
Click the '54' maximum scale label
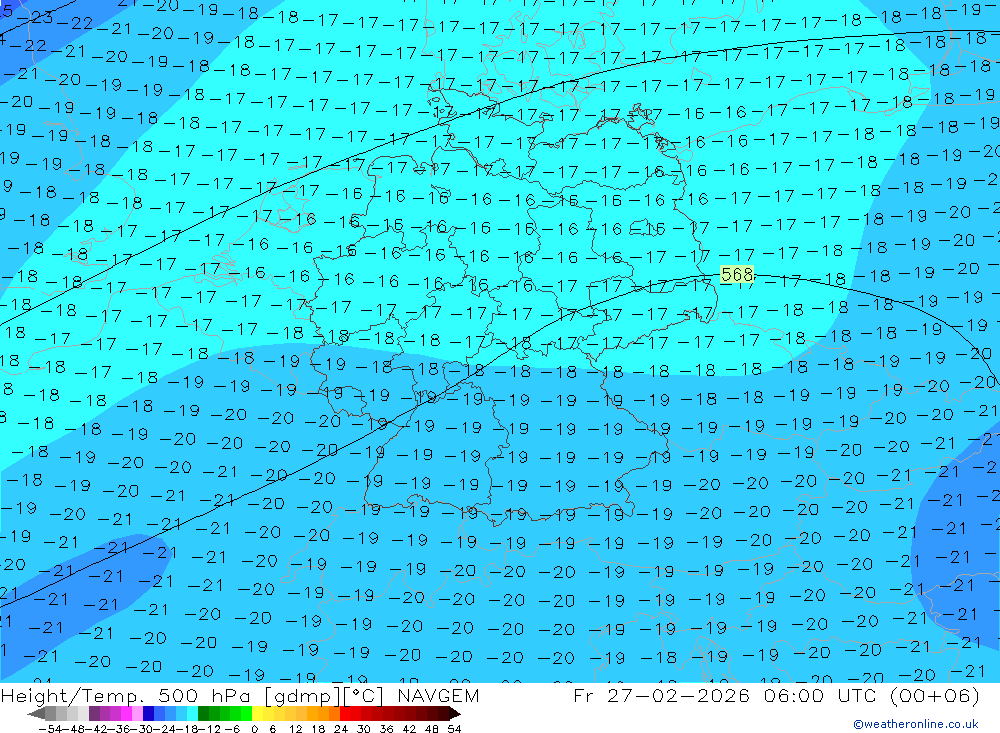pyautogui.click(x=454, y=729)
